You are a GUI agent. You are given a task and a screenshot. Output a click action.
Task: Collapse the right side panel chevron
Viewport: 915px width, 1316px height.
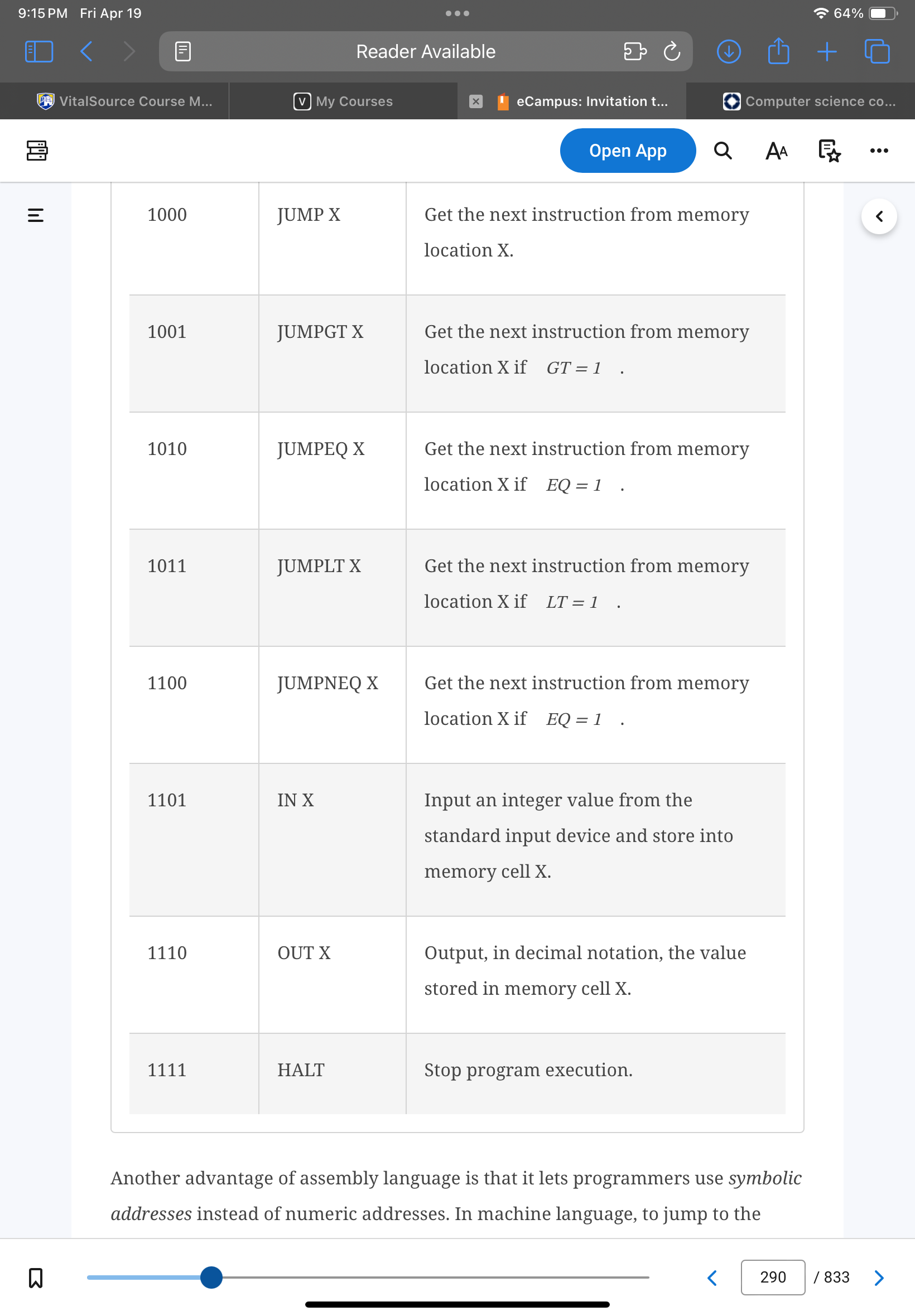tap(878, 216)
